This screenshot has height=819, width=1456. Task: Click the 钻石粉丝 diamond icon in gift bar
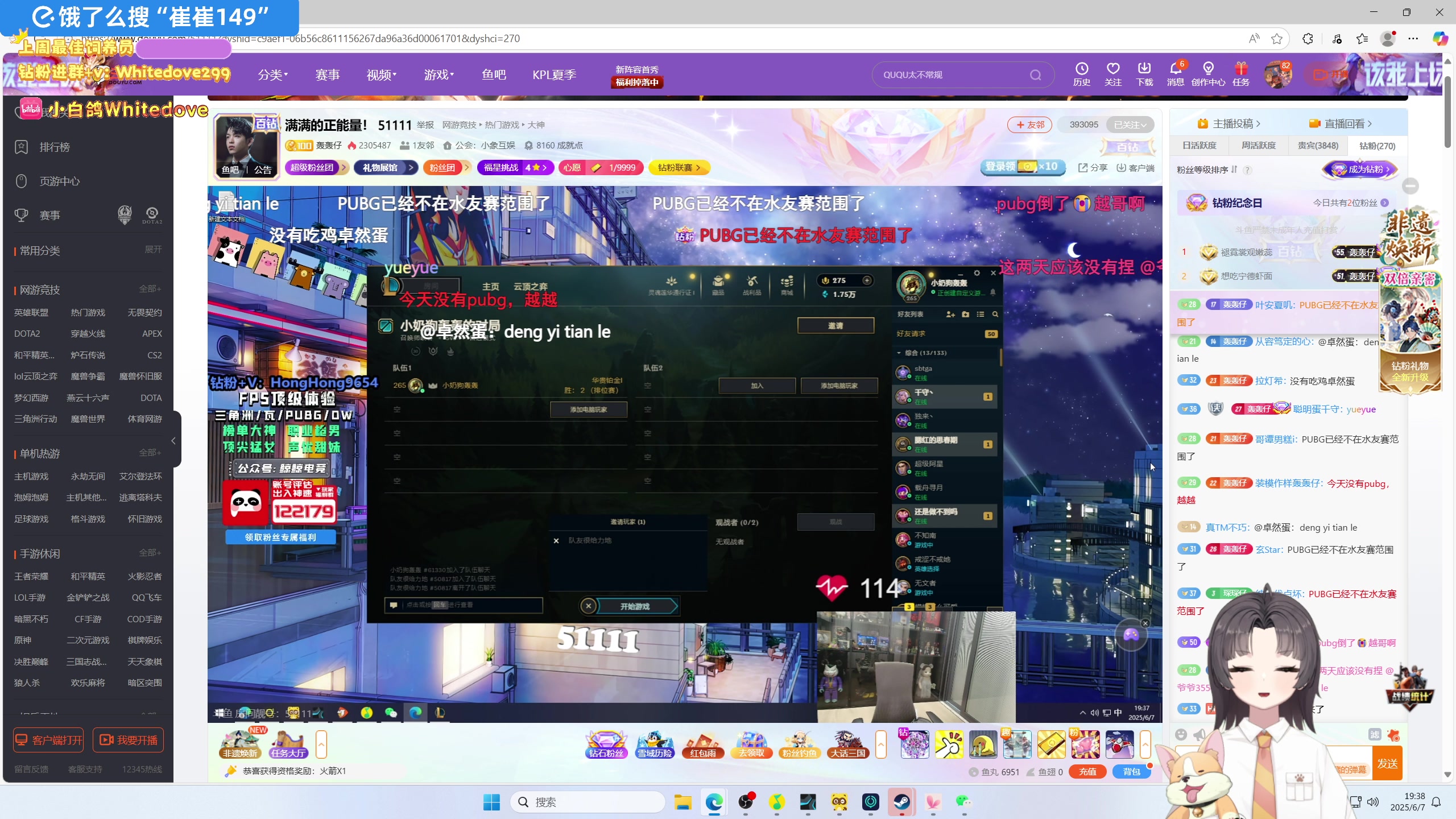click(x=606, y=744)
